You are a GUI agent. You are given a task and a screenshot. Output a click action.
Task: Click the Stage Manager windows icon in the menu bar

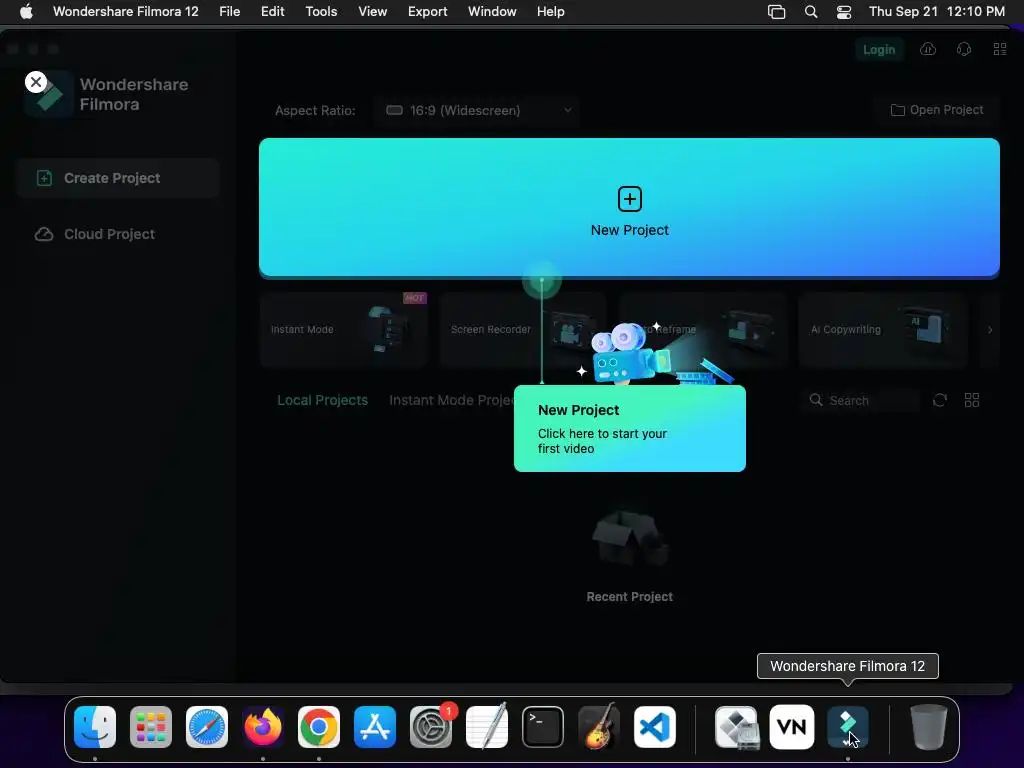pyautogui.click(x=776, y=12)
